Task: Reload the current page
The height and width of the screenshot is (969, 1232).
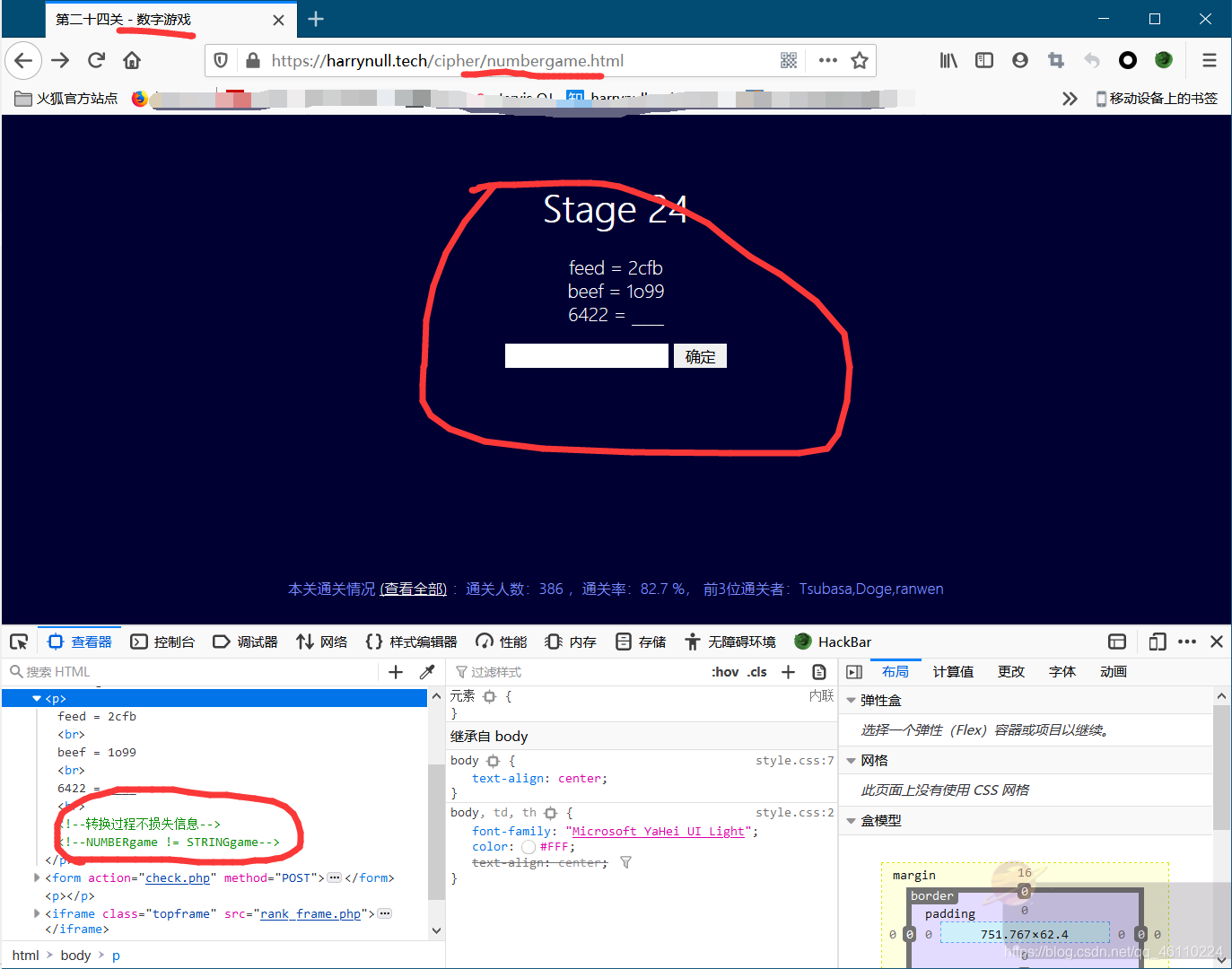Action: [96, 61]
